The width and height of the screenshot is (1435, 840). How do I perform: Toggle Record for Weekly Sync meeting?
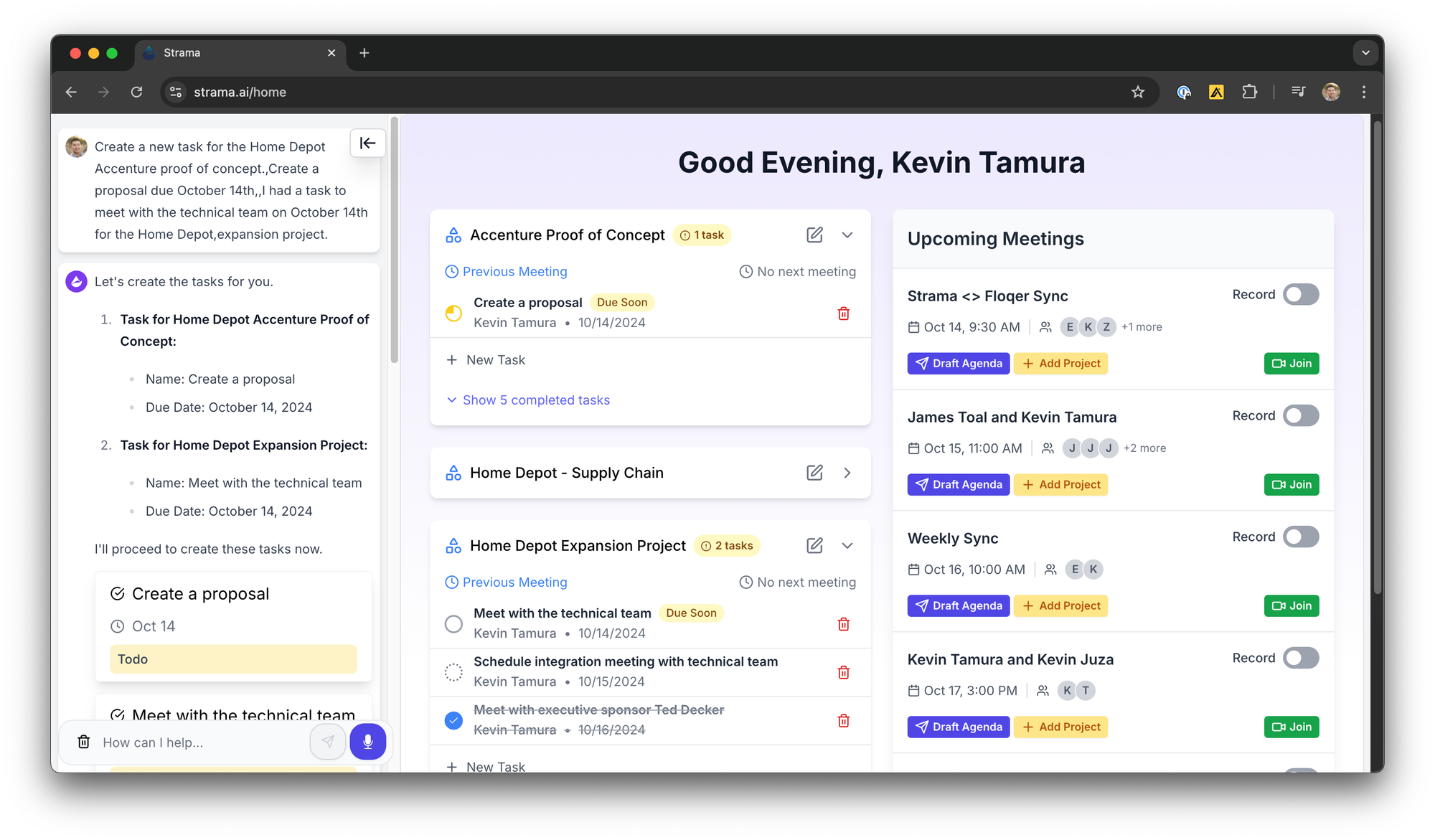click(x=1300, y=537)
